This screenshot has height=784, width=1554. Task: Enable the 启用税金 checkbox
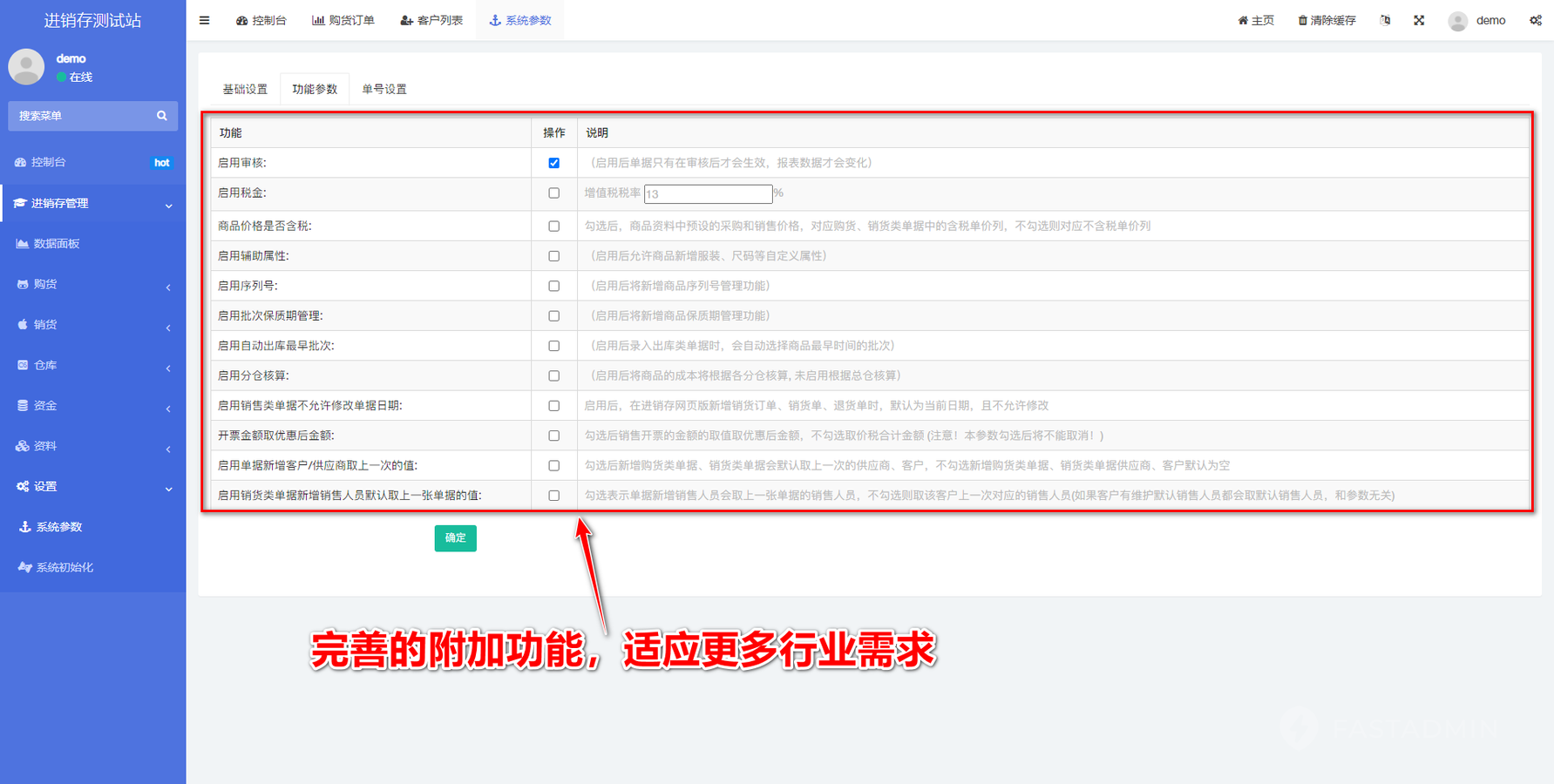[553, 193]
